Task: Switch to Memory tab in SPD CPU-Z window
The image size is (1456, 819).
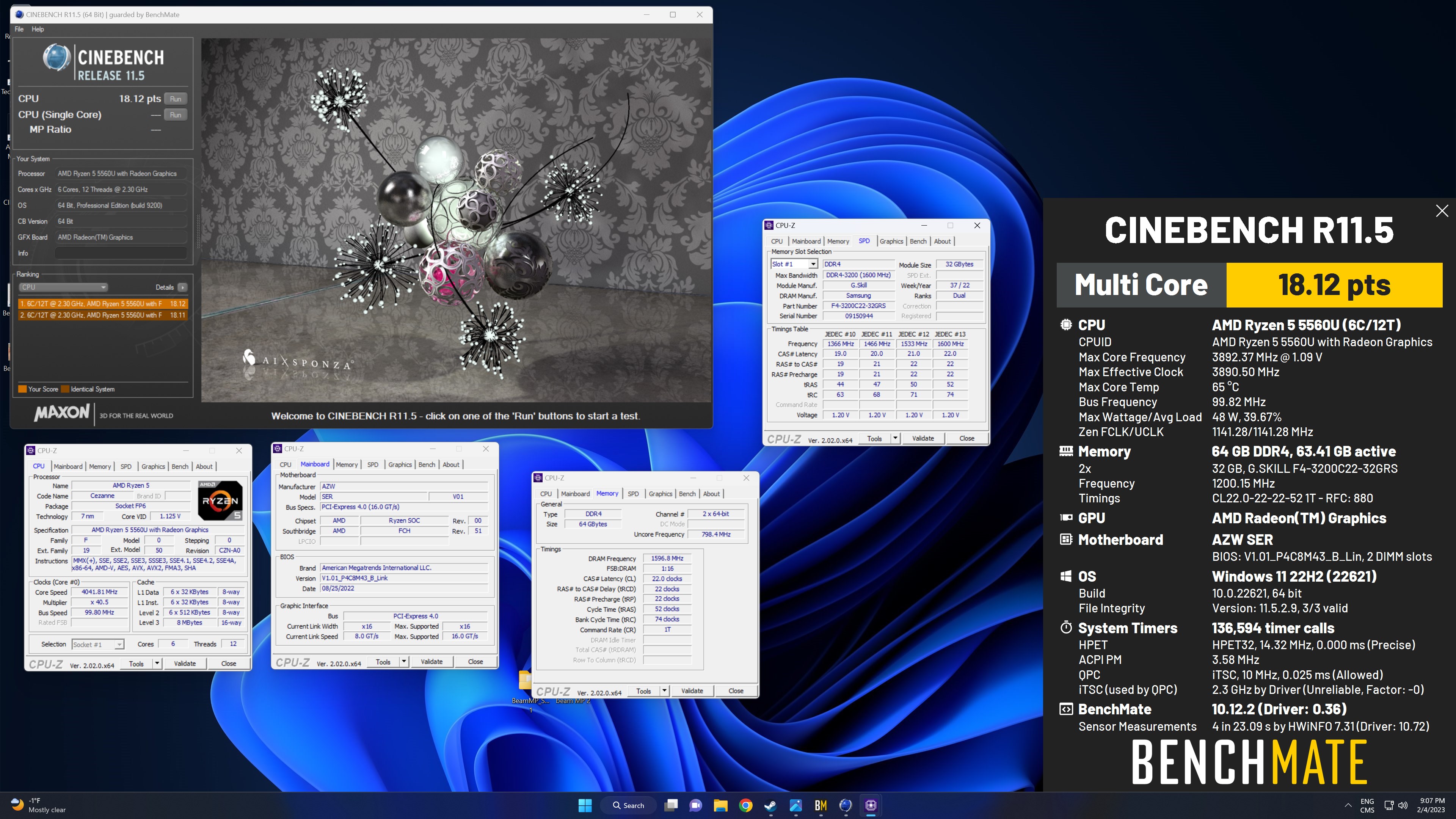Action: [x=838, y=242]
